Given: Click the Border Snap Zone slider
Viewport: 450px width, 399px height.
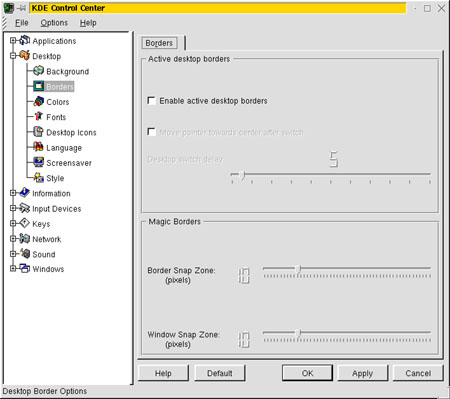Looking at the screenshot, I should tap(347, 272).
